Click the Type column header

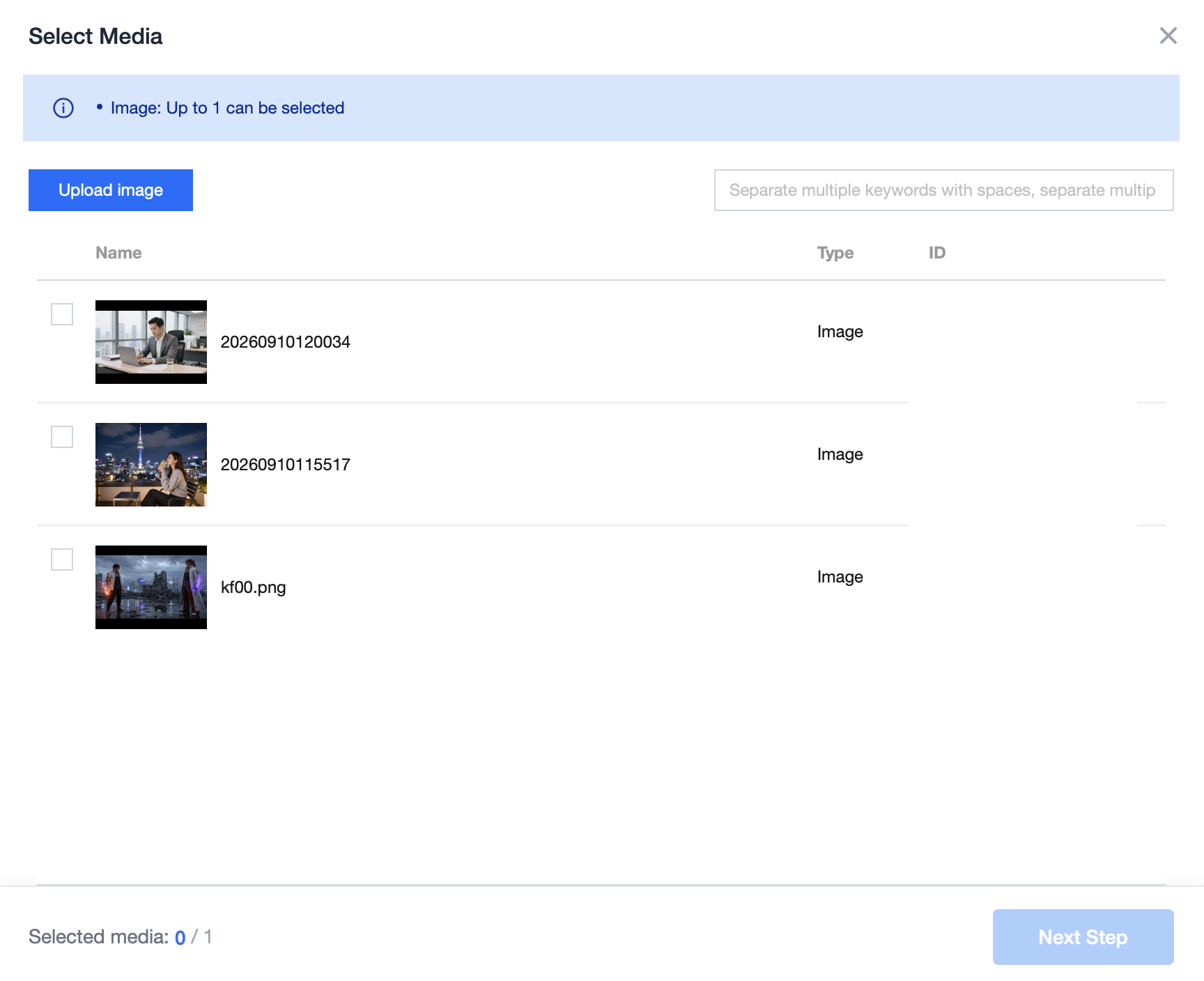click(835, 253)
